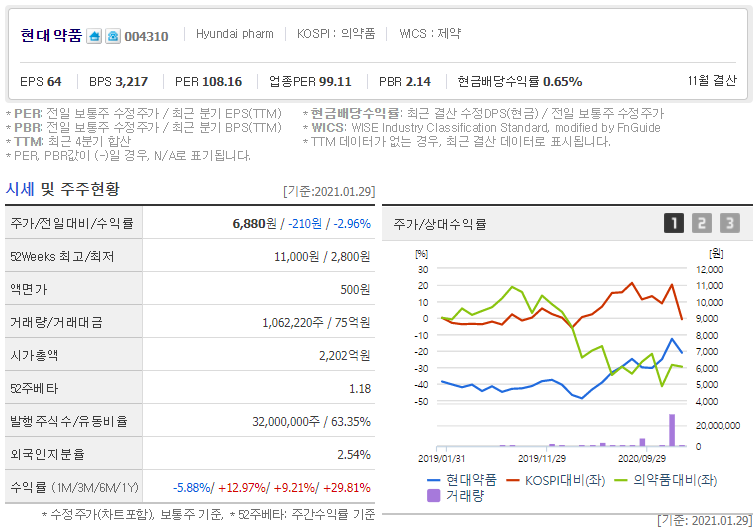Click the telephone icon beside stock code 004310
The width and height of the screenshot is (754, 529).
click(113, 36)
